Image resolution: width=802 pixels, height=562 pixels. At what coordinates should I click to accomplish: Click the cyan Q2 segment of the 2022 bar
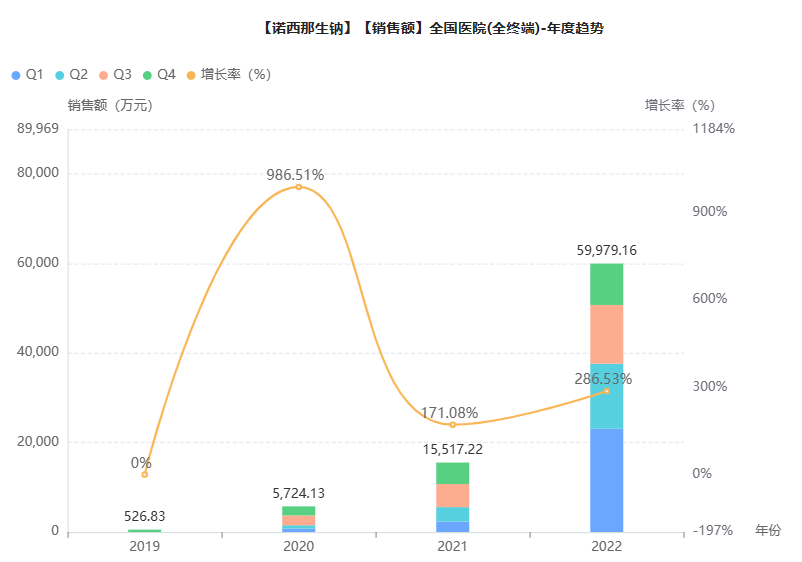[606, 396]
